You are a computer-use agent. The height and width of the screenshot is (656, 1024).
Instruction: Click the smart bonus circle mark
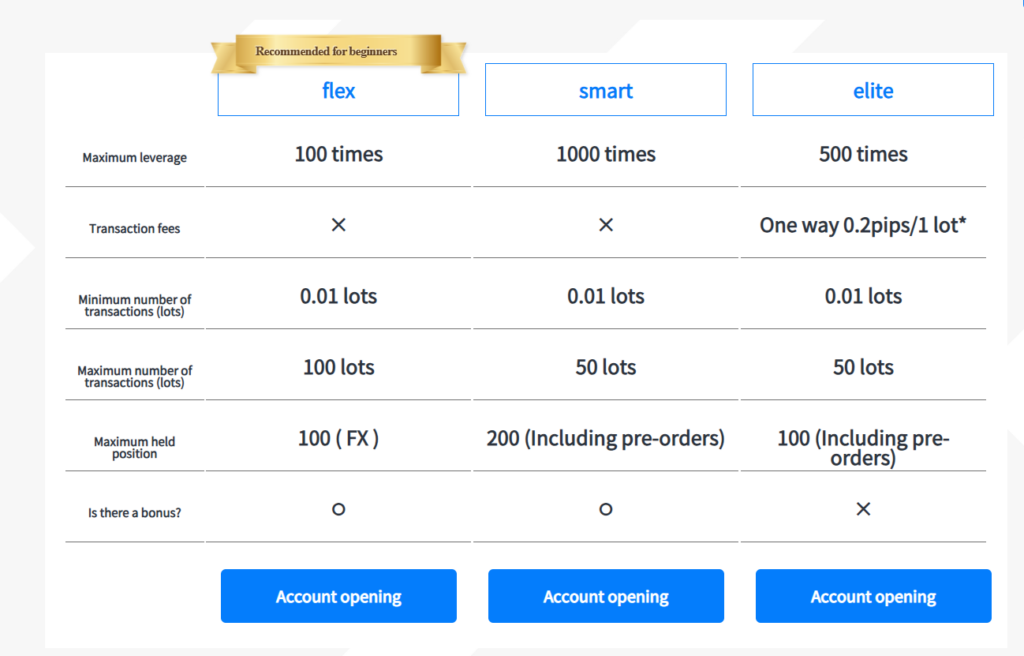click(605, 509)
